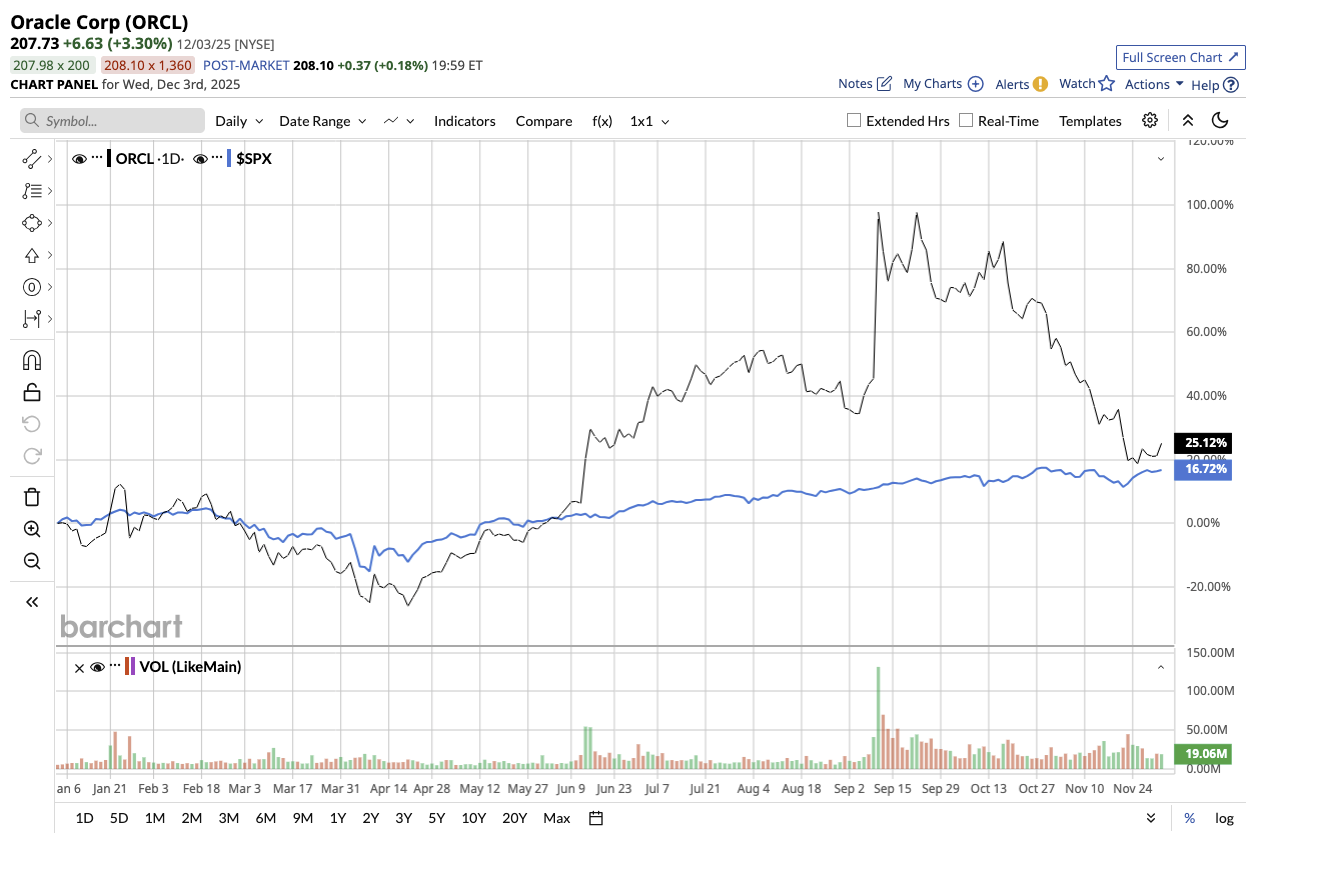The width and height of the screenshot is (1338, 876).
Task: Collapse the volume pane with its chevron
Action: 1161,667
